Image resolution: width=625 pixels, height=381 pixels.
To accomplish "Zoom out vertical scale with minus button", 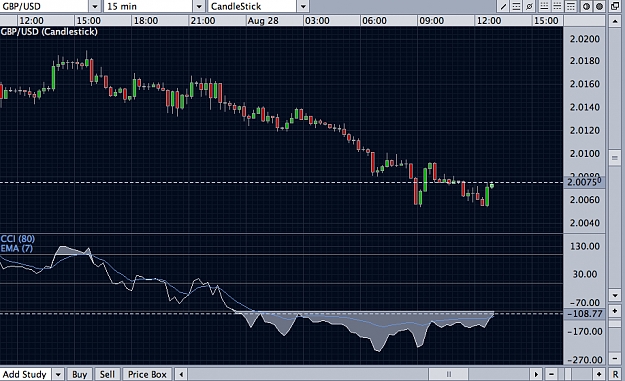I will coord(615,358).
